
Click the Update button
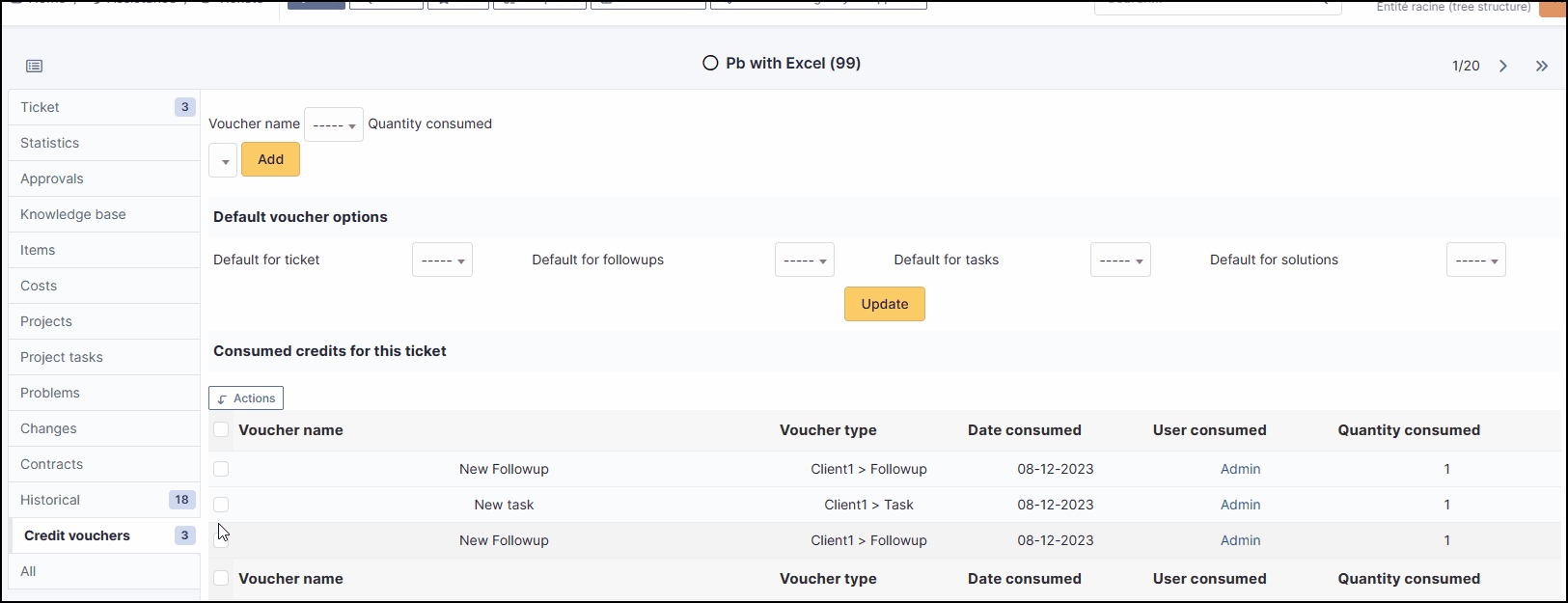[884, 304]
